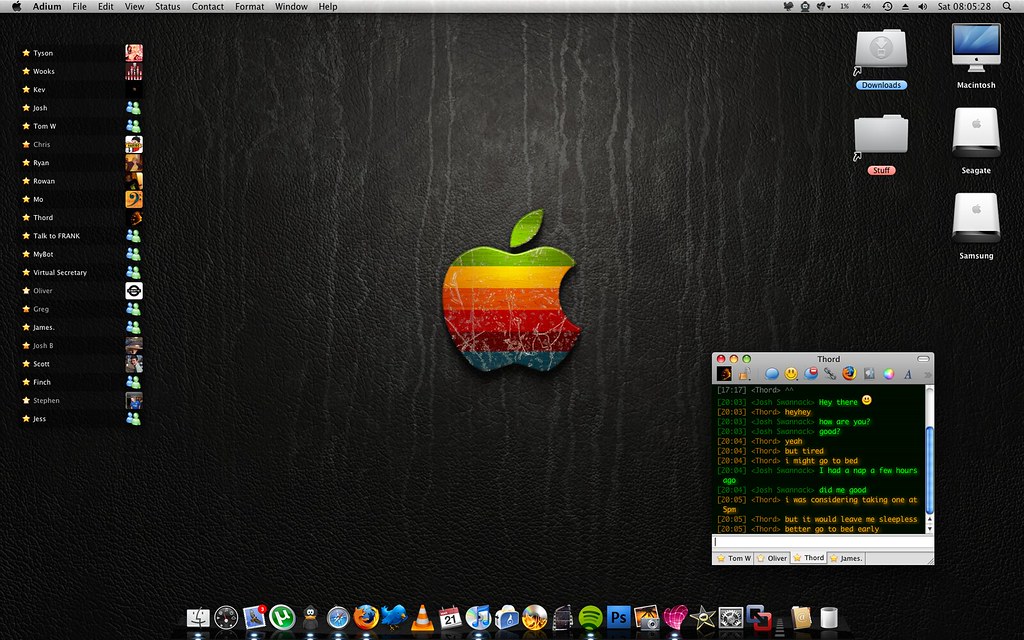Click Thord's avatar picture in chat toolbar
This screenshot has width=1024, height=640.
pyautogui.click(x=724, y=374)
